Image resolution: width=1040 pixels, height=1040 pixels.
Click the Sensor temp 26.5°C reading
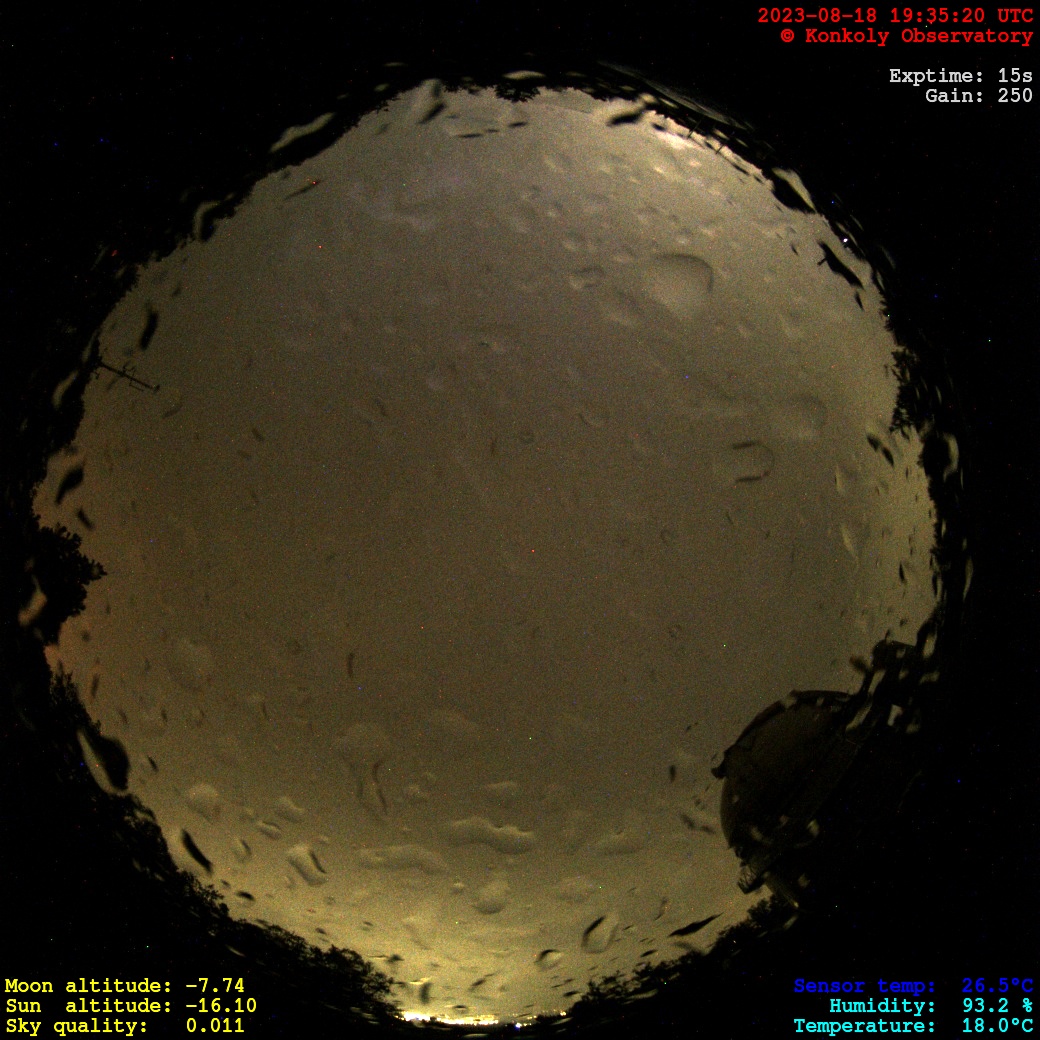point(913,986)
